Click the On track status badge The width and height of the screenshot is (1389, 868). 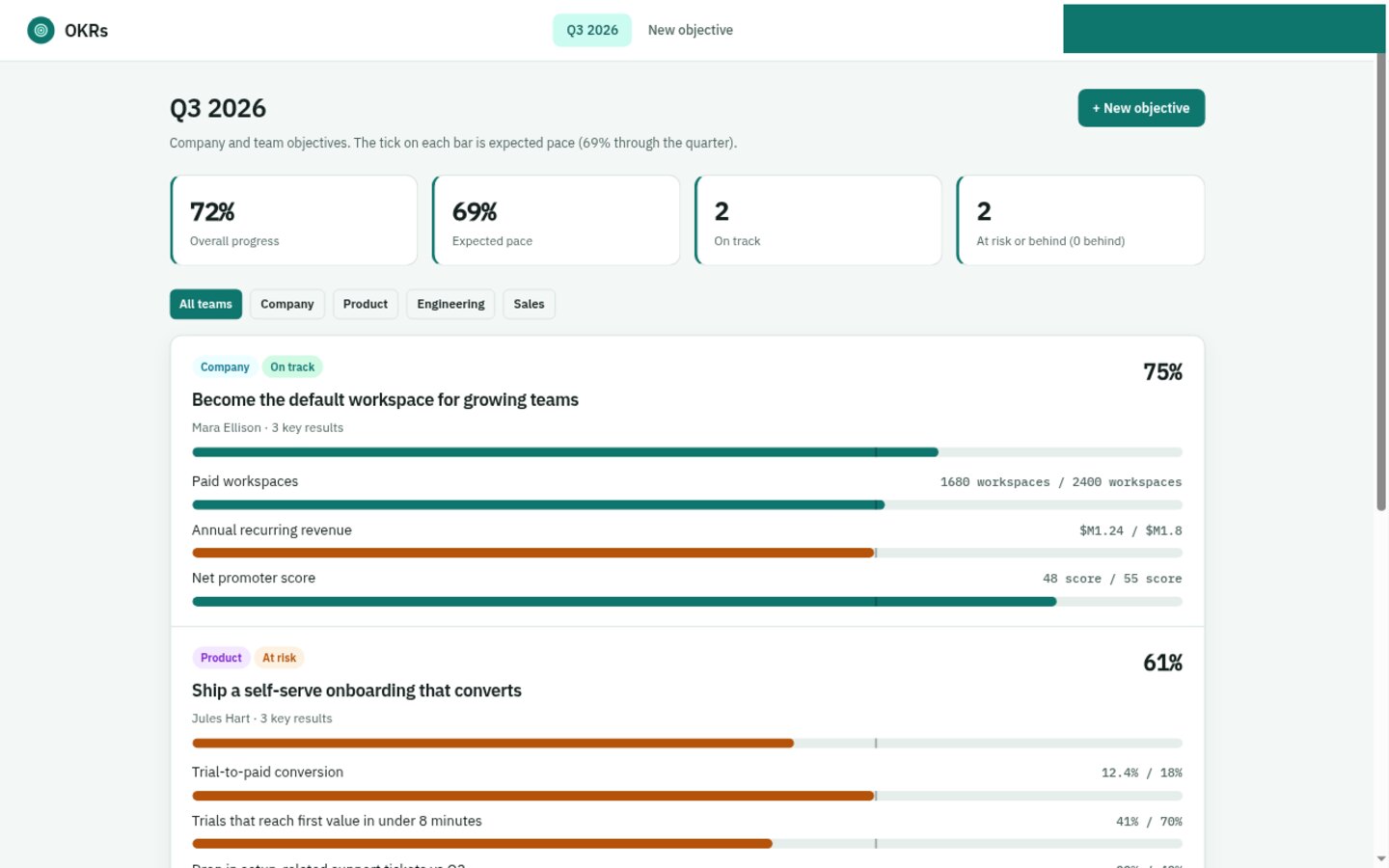[292, 366]
